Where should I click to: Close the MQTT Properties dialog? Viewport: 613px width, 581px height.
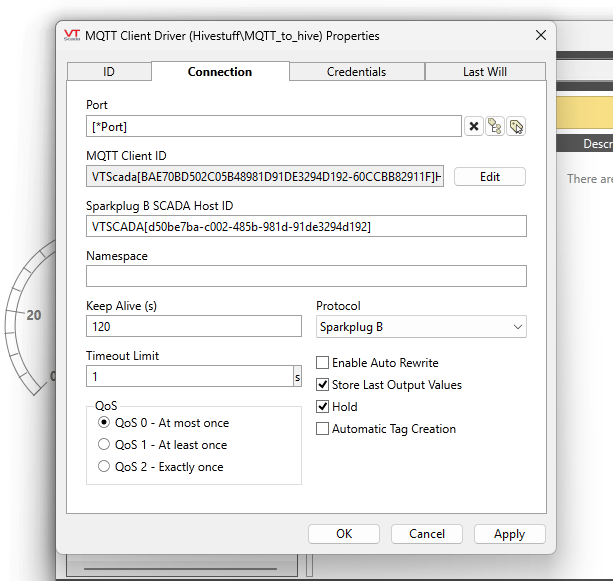coord(541,35)
